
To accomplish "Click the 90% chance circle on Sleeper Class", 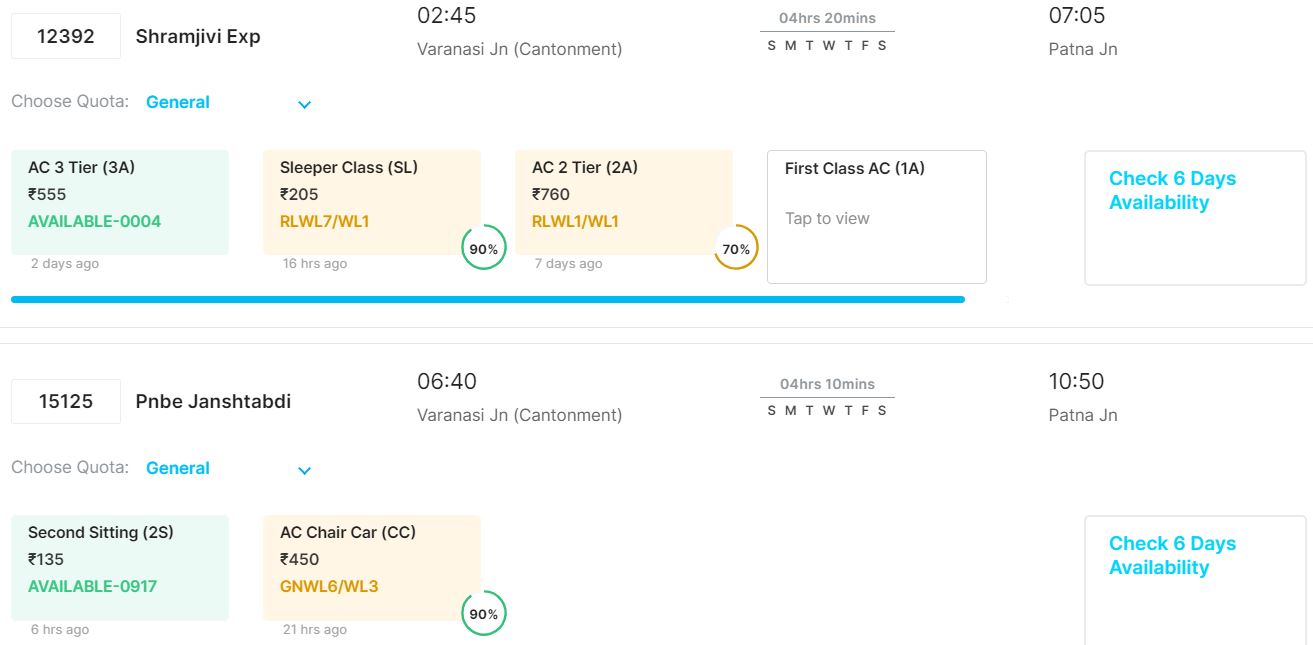I will [x=484, y=249].
